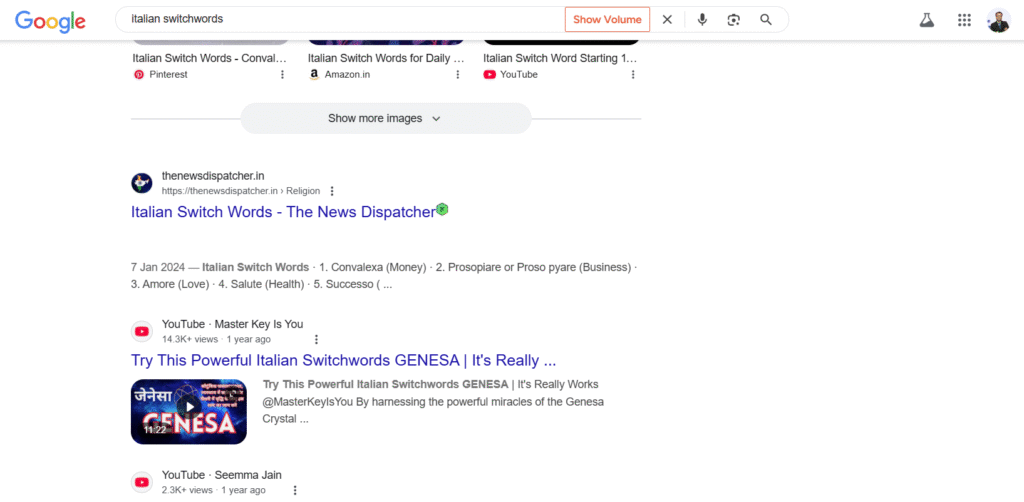Open more options for Amazon.in image result
Screen dimensions: 1024x502
pyautogui.click(x=458, y=74)
